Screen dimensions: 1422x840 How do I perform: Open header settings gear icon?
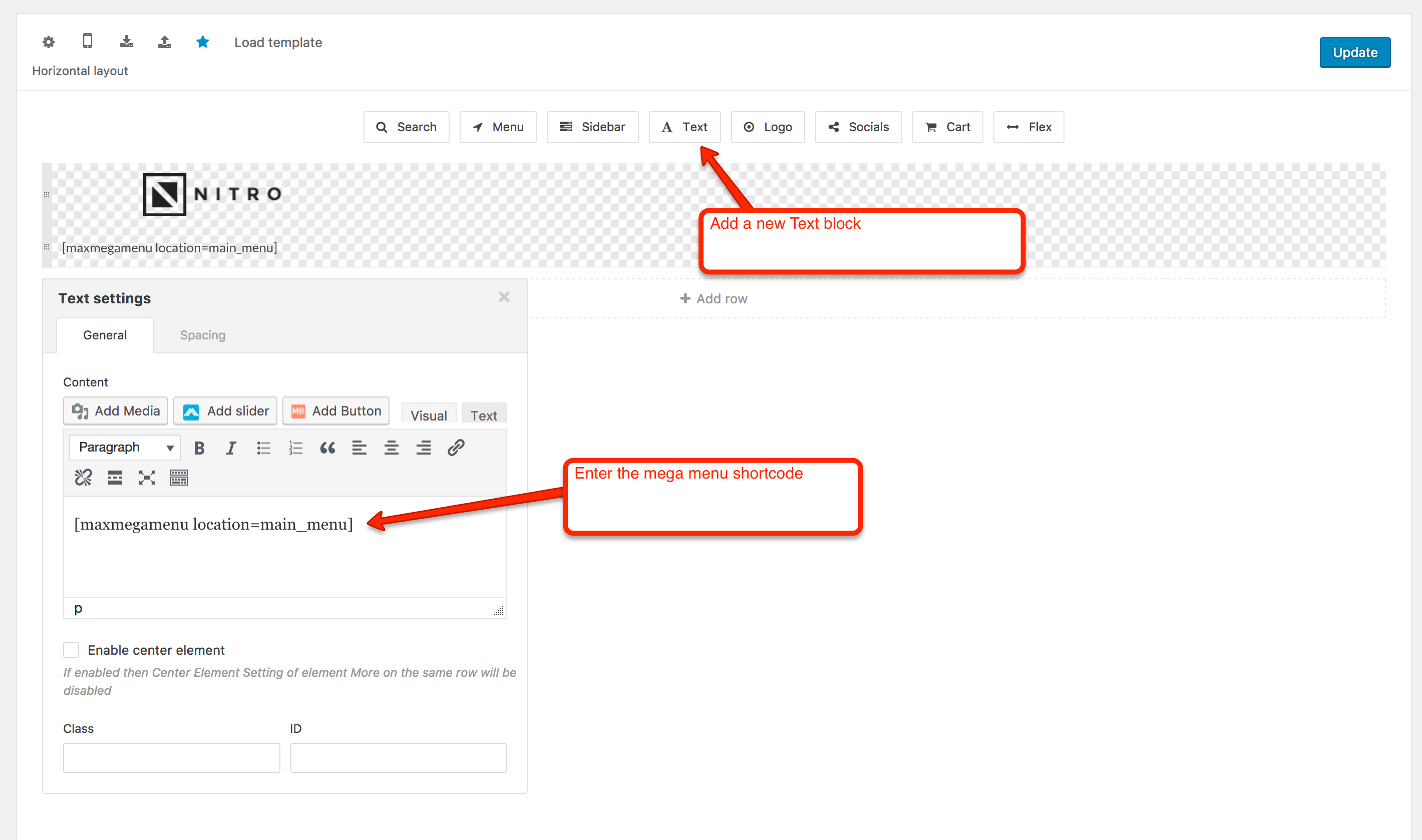[49, 42]
